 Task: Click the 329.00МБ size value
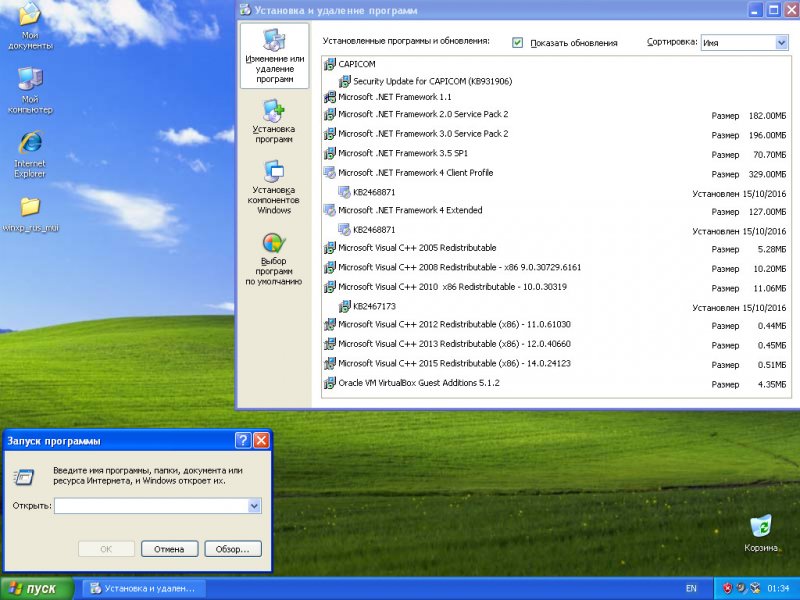767,174
